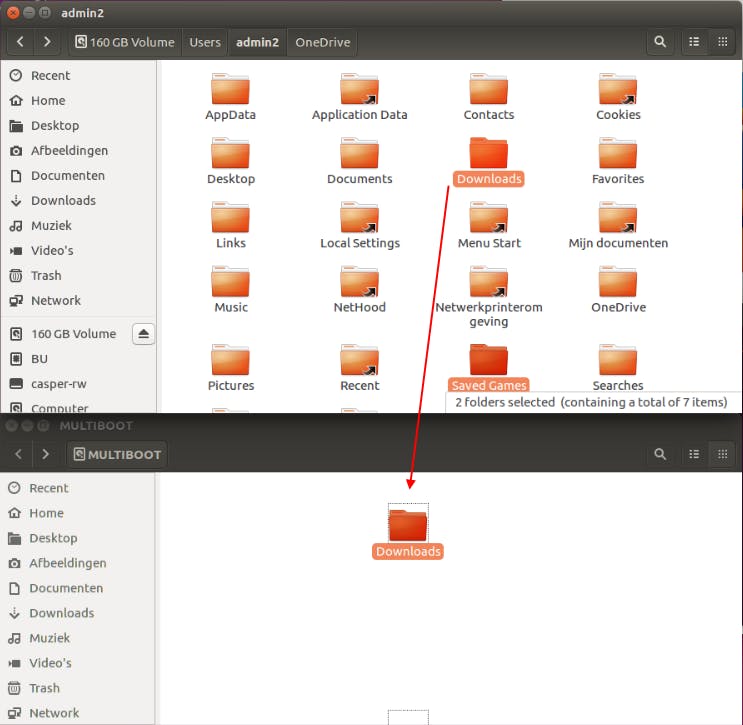The height and width of the screenshot is (725, 743).
Task: Switch MULTIBOOT window to list view
Action: pos(694,454)
